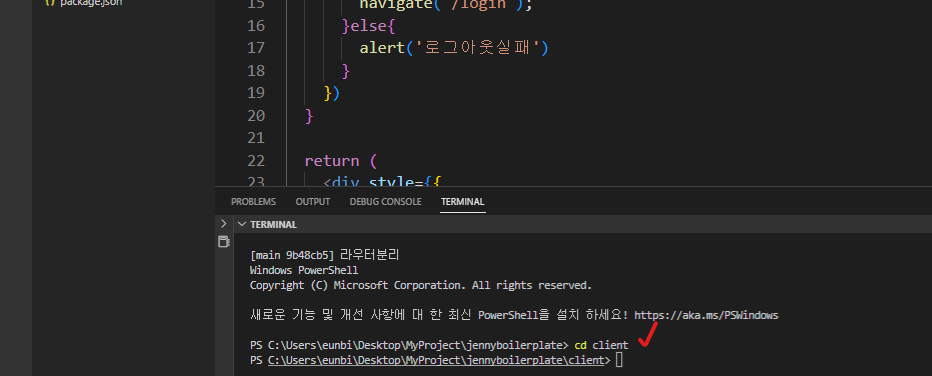Select the TERMINAL panel tab

point(462,202)
